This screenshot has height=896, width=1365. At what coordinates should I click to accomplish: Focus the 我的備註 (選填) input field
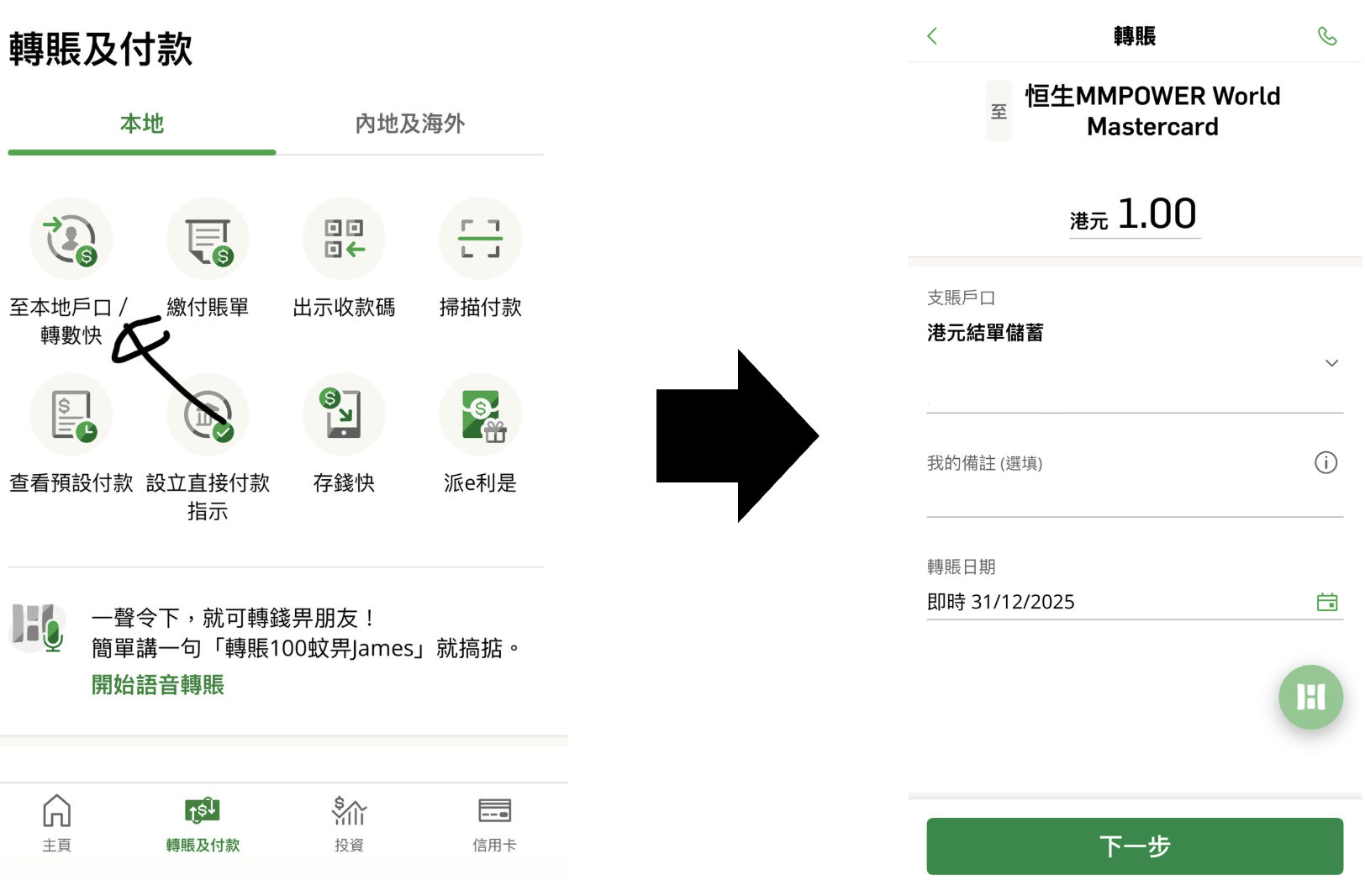(x=1135, y=484)
